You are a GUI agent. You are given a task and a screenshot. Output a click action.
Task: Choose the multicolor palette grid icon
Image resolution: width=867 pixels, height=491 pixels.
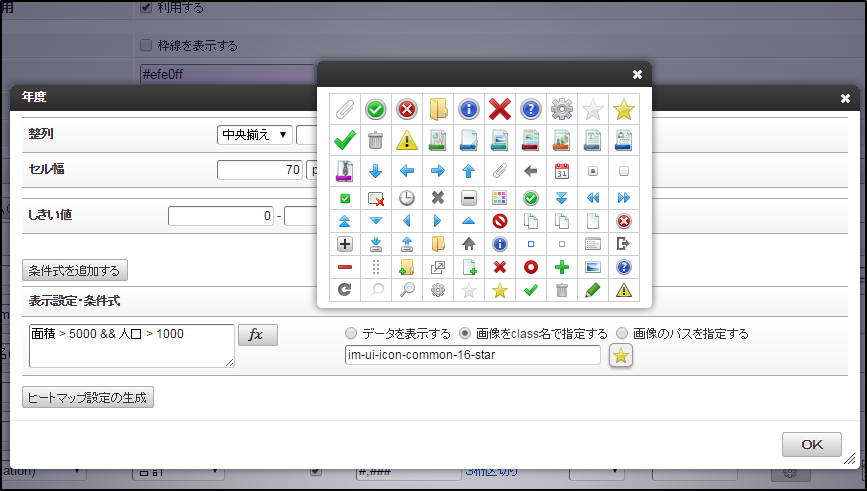499,198
